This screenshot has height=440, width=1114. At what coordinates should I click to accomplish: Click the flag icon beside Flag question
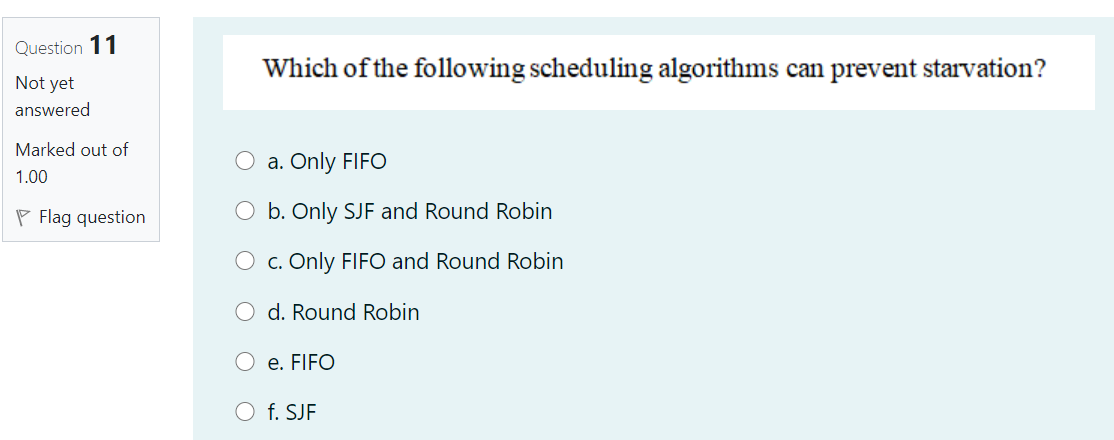23,217
